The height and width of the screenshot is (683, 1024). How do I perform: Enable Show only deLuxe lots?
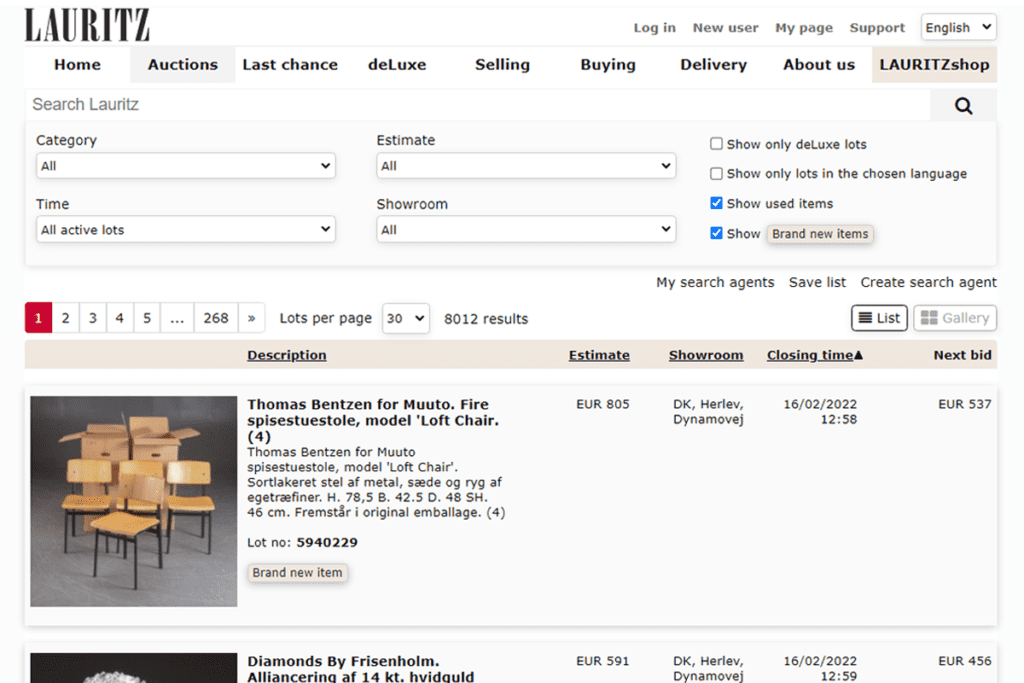(x=716, y=143)
